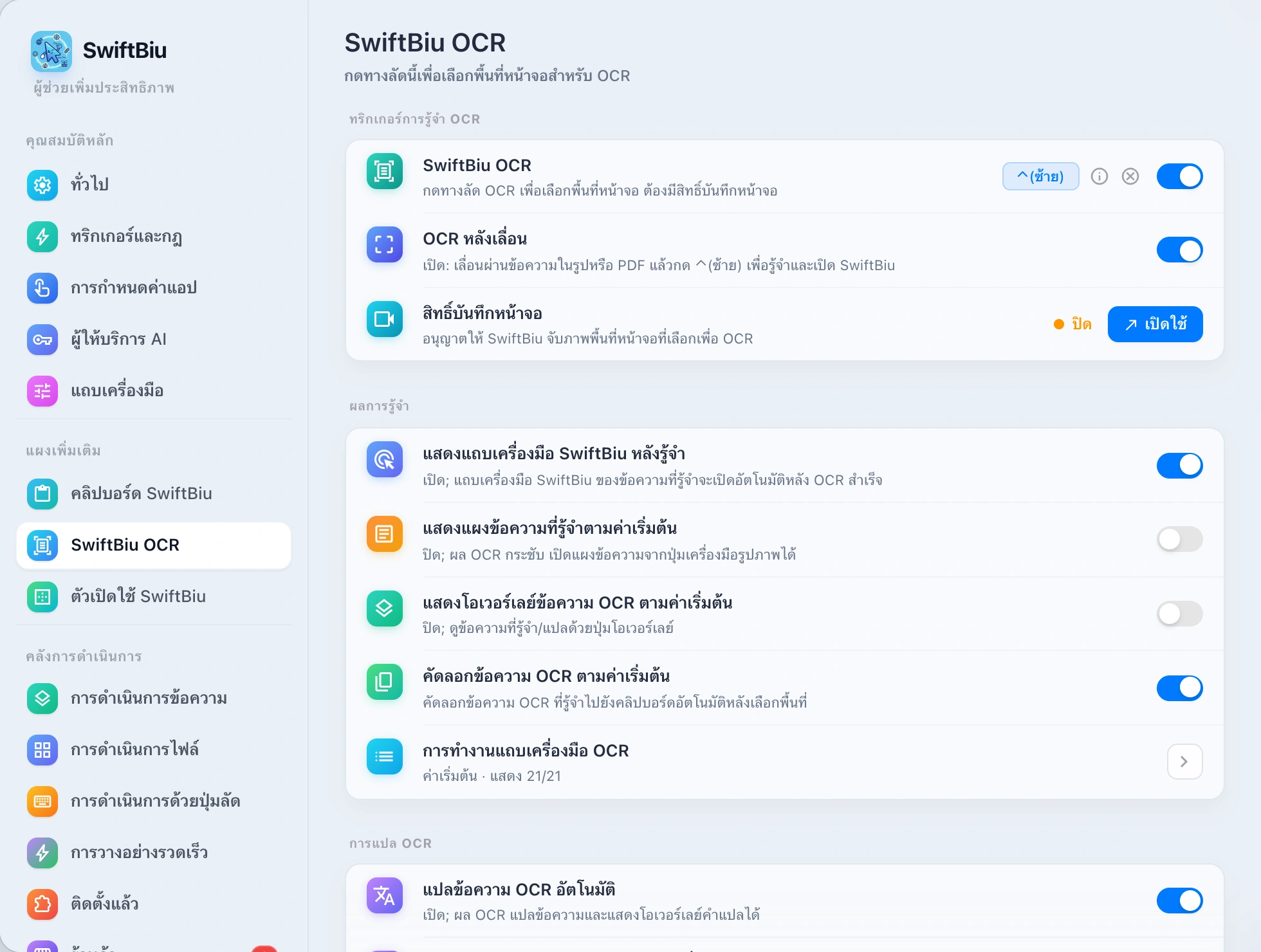This screenshot has width=1261, height=952.
Task: Go to ทริกเกอร์และกฎ sidebar item
Action: (x=154, y=237)
